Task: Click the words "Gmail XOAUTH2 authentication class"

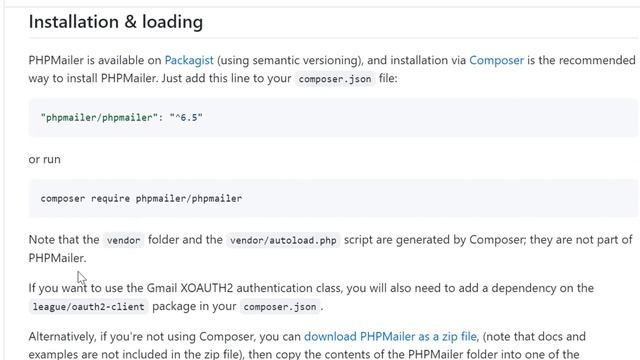Action: [244, 288]
